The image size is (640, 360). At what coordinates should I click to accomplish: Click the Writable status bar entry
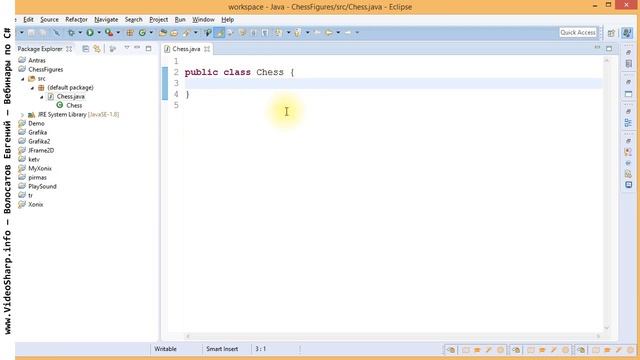(x=165, y=349)
